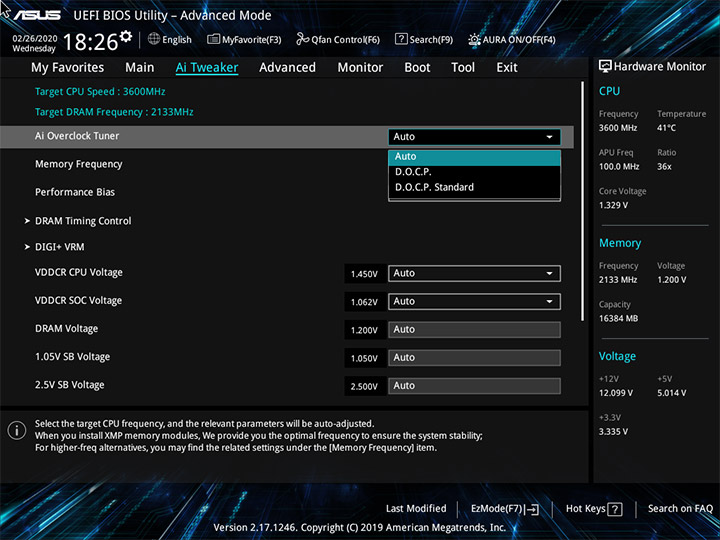Image resolution: width=720 pixels, height=540 pixels.
Task: Click the 36x ratio value
Action: 664,166
